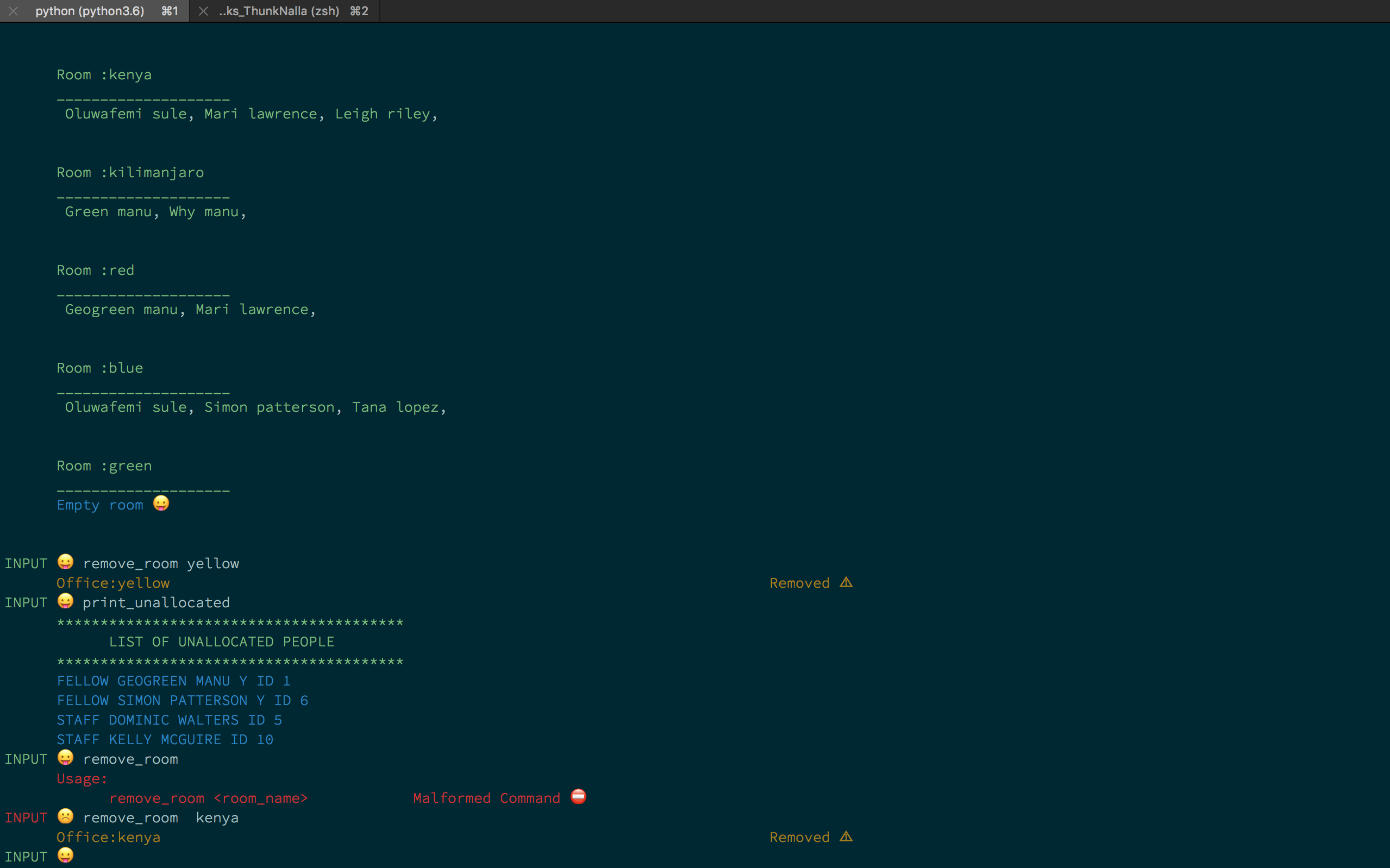Select the python (python3.6) tab
The width and height of the screenshot is (1390, 868).
pos(90,11)
